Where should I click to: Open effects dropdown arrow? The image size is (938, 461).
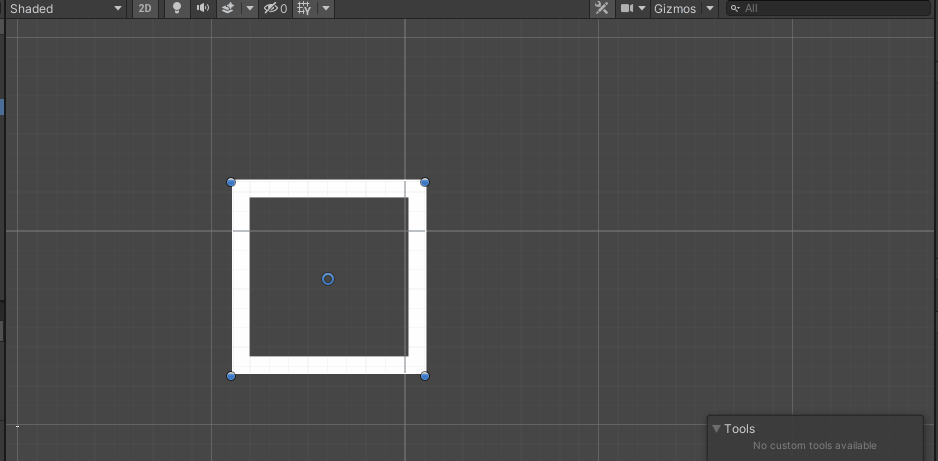[x=250, y=8]
